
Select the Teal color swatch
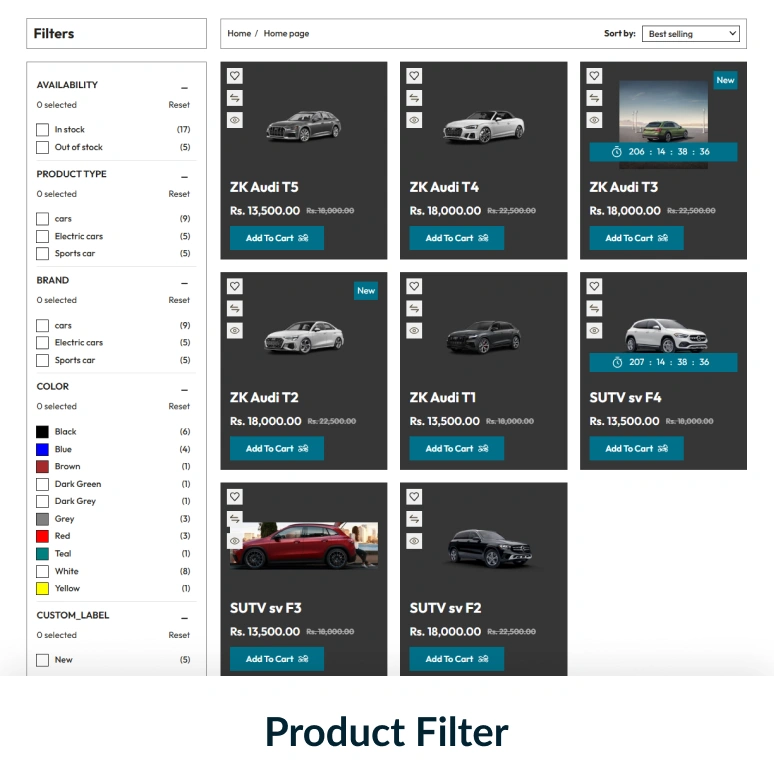pos(42,554)
